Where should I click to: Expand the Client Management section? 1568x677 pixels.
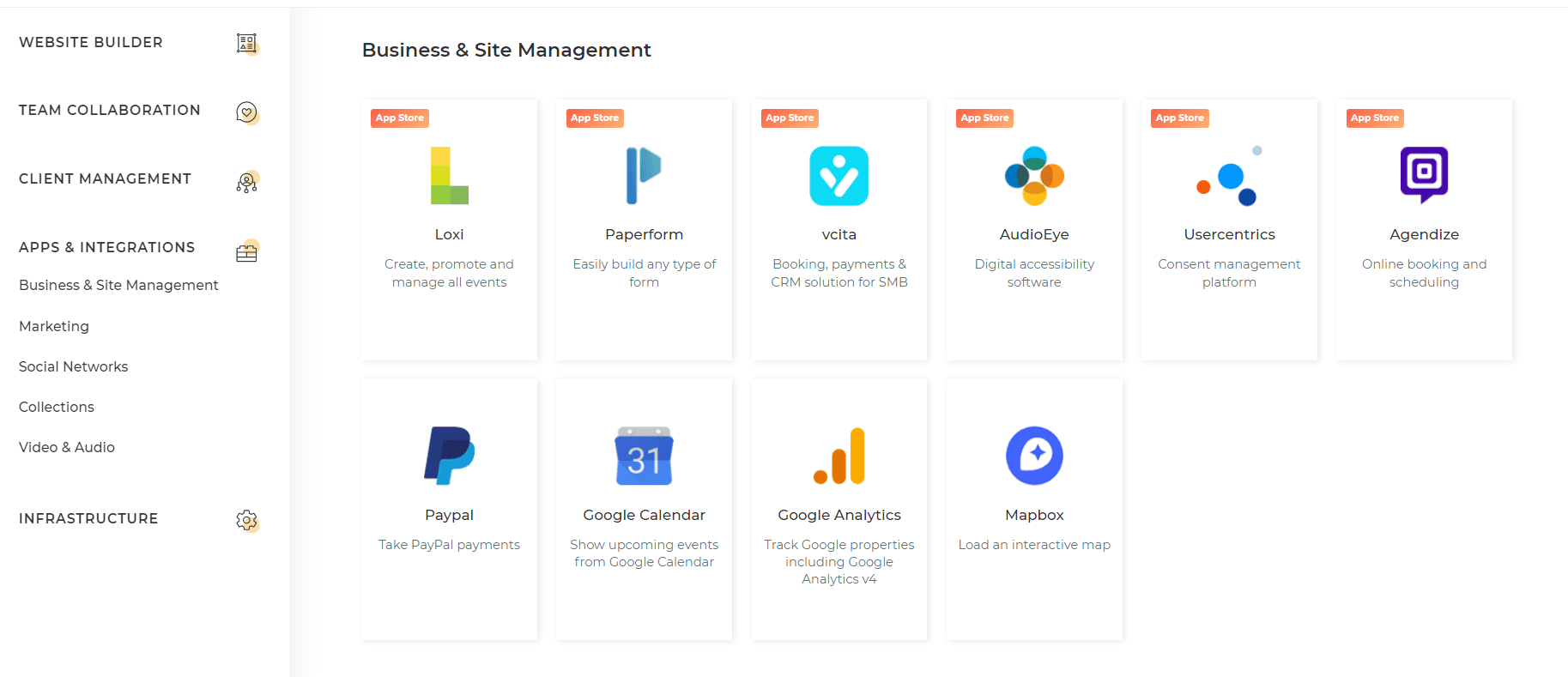coord(105,178)
